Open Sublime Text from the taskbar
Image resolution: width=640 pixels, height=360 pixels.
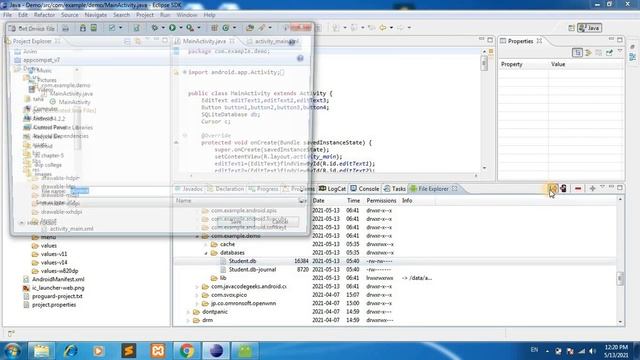tap(128, 351)
